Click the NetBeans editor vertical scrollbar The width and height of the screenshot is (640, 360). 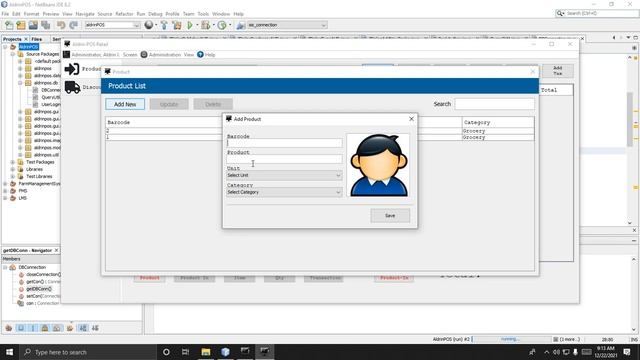click(x=630, y=119)
